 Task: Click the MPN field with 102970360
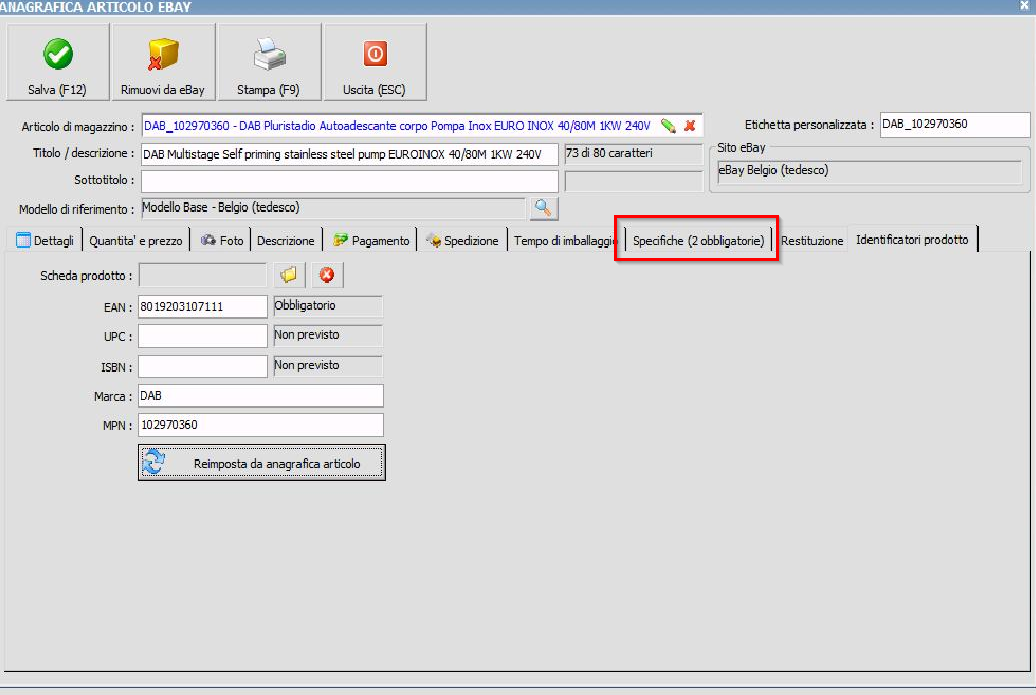(261, 425)
